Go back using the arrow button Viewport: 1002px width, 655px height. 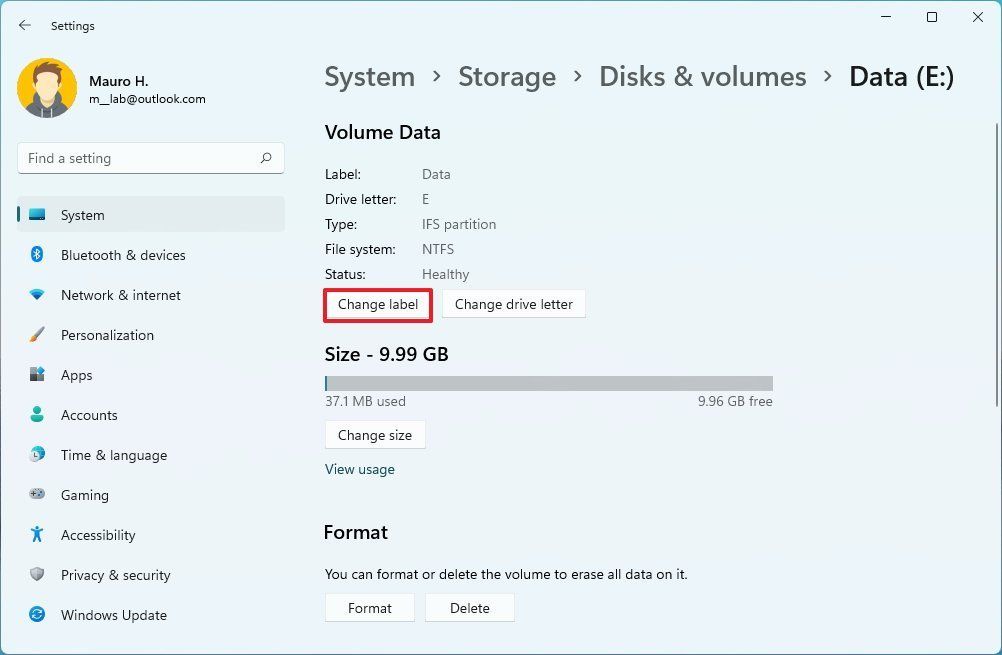pos(24,25)
